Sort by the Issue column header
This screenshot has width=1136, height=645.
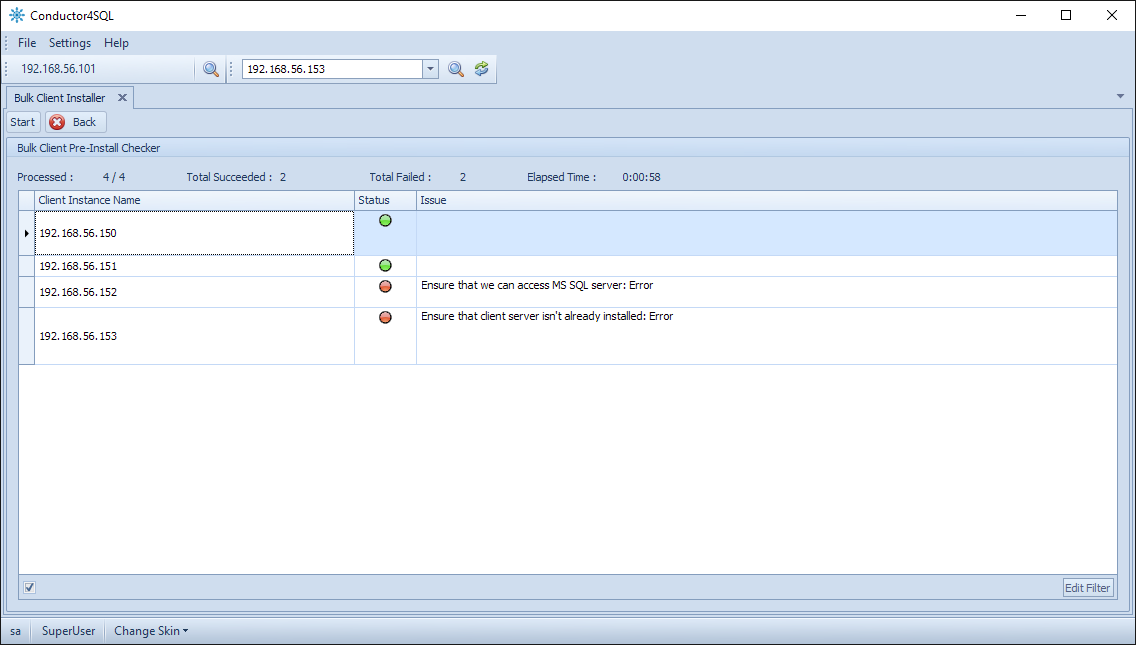click(x=767, y=200)
